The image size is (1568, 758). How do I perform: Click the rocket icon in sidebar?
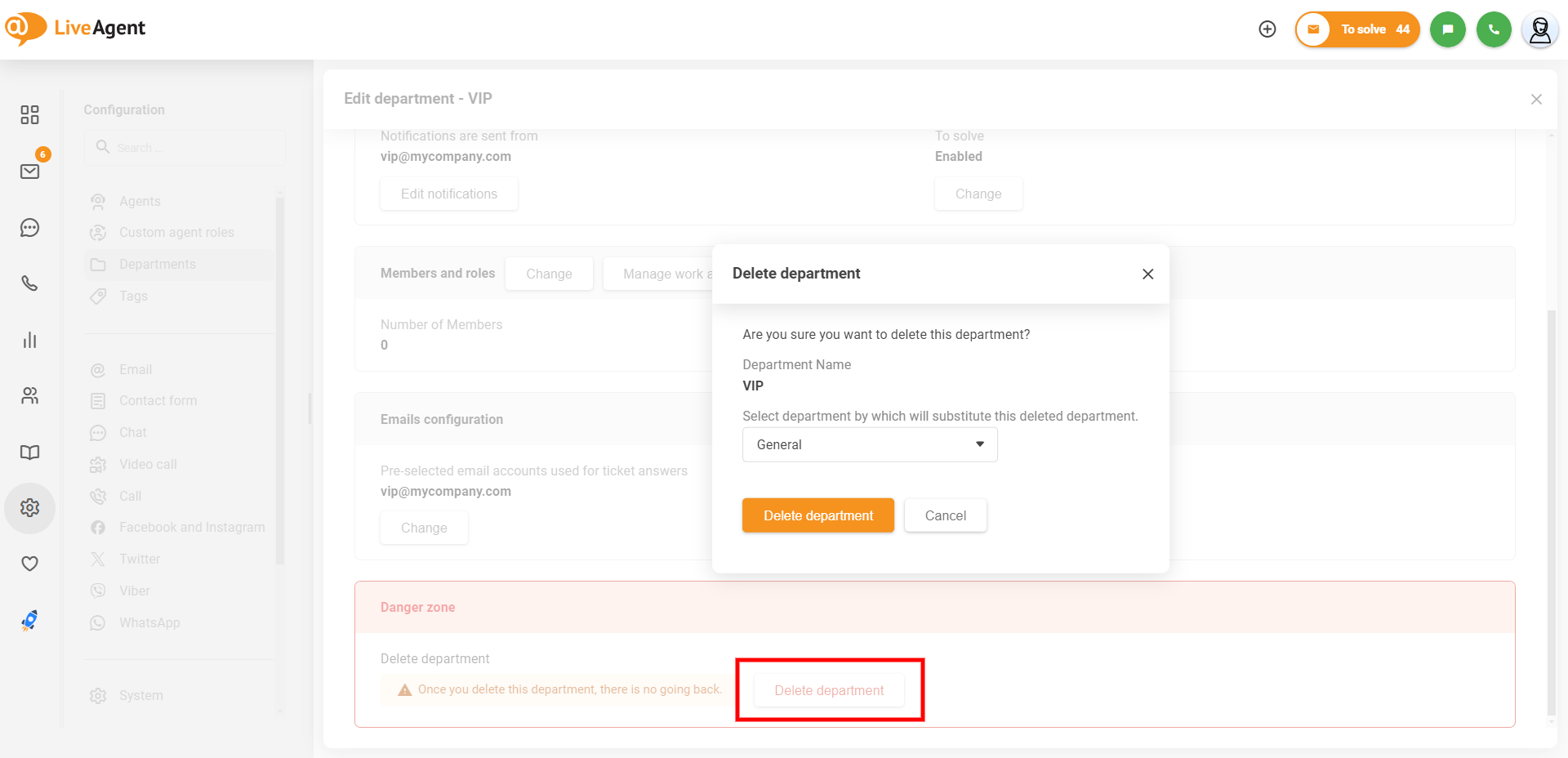tap(29, 621)
